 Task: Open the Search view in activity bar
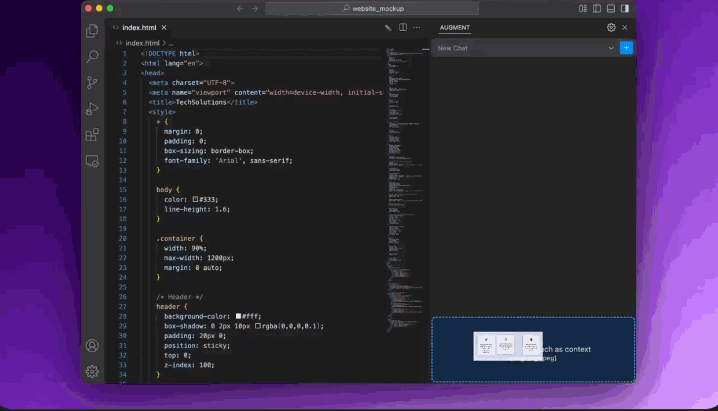pyautogui.click(x=92, y=57)
